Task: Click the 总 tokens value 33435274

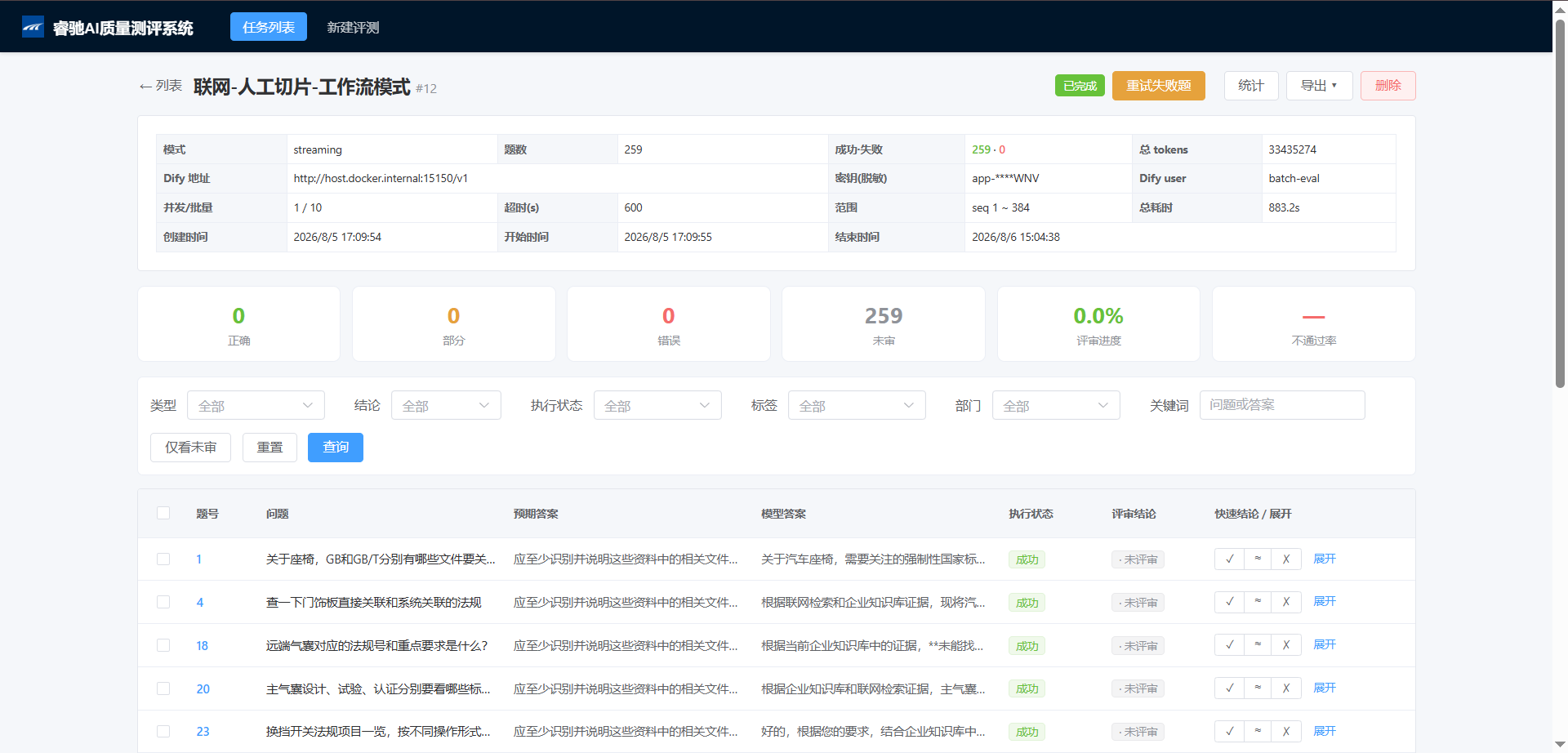Action: (1292, 149)
